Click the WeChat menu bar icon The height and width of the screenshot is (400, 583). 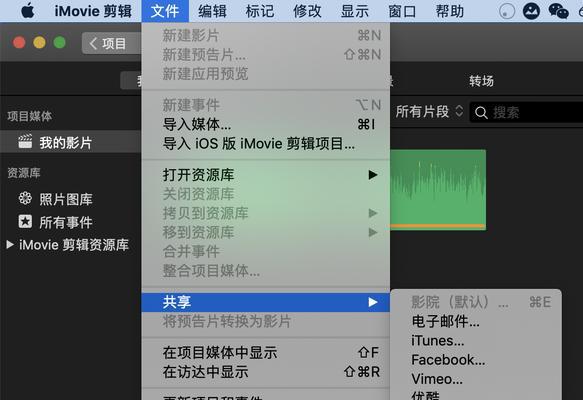[x=558, y=11]
